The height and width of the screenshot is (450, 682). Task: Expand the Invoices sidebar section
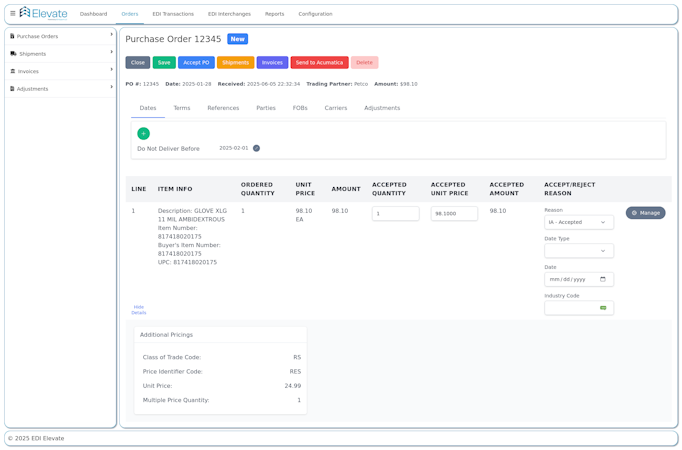tap(111, 70)
